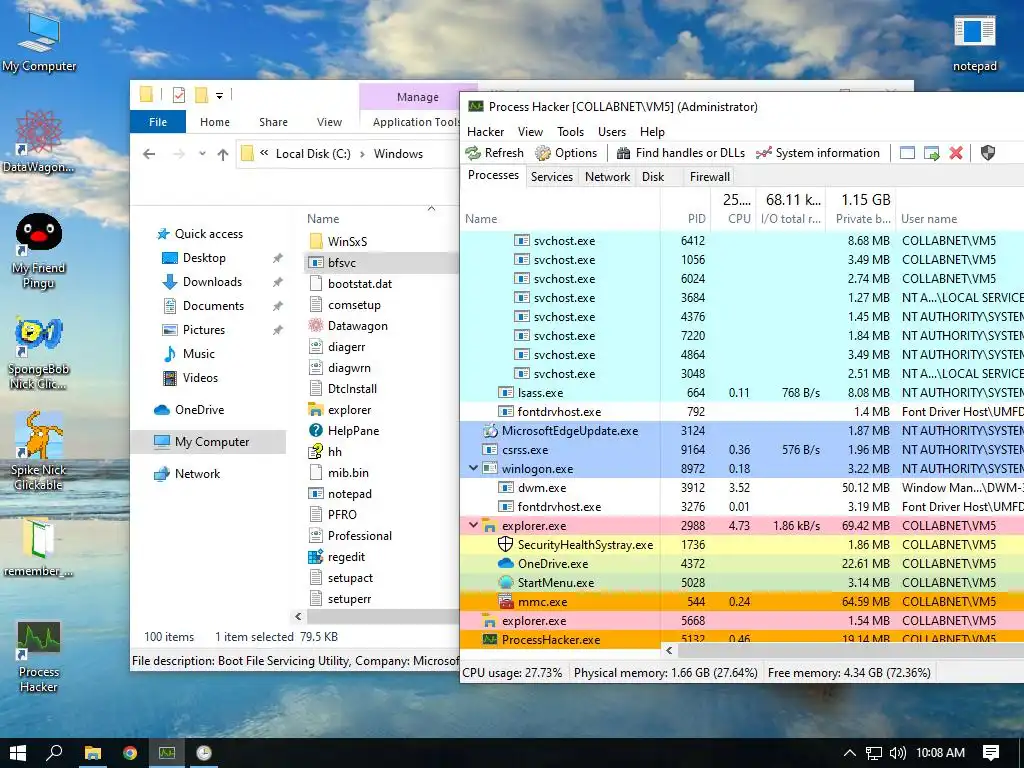Open File tab in File Explorer

158,122
